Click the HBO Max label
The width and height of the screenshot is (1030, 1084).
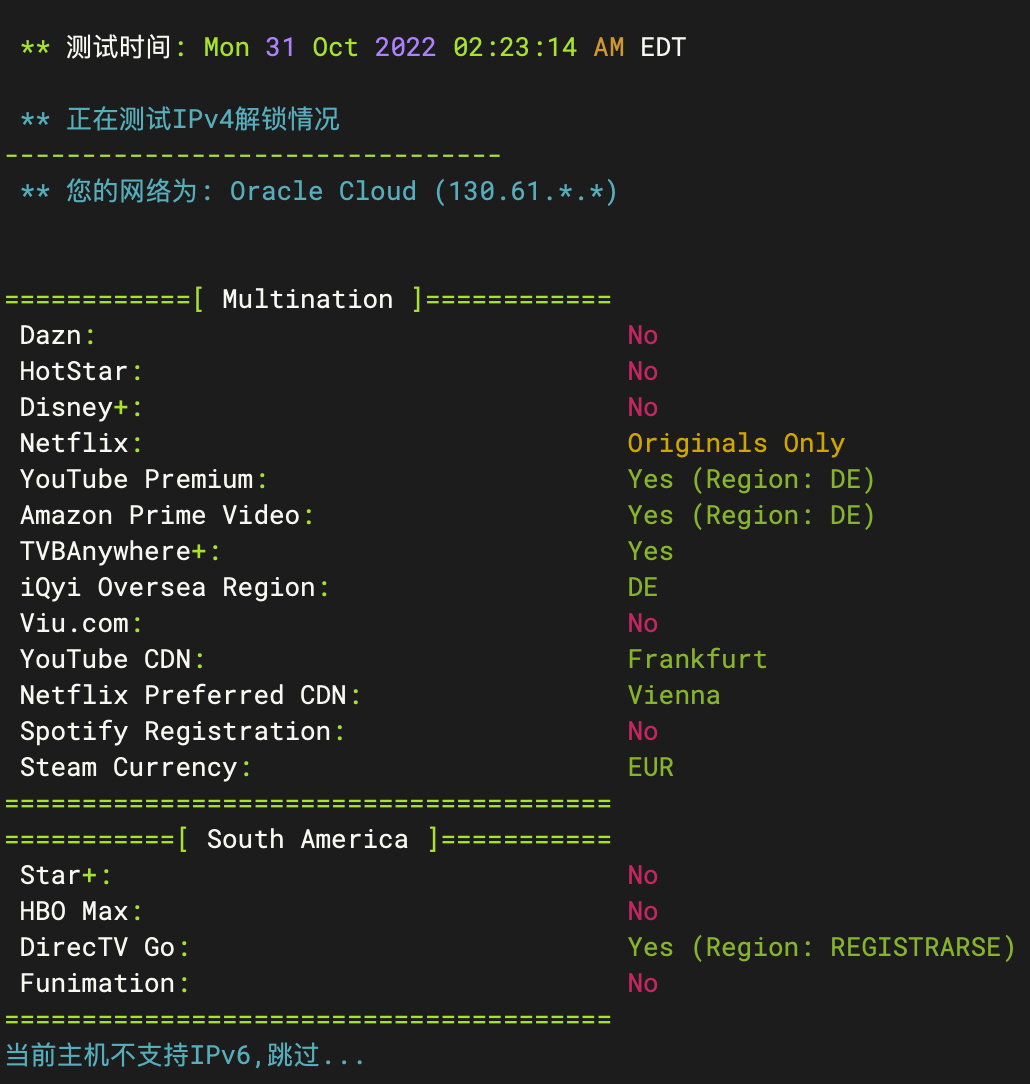click(x=73, y=911)
